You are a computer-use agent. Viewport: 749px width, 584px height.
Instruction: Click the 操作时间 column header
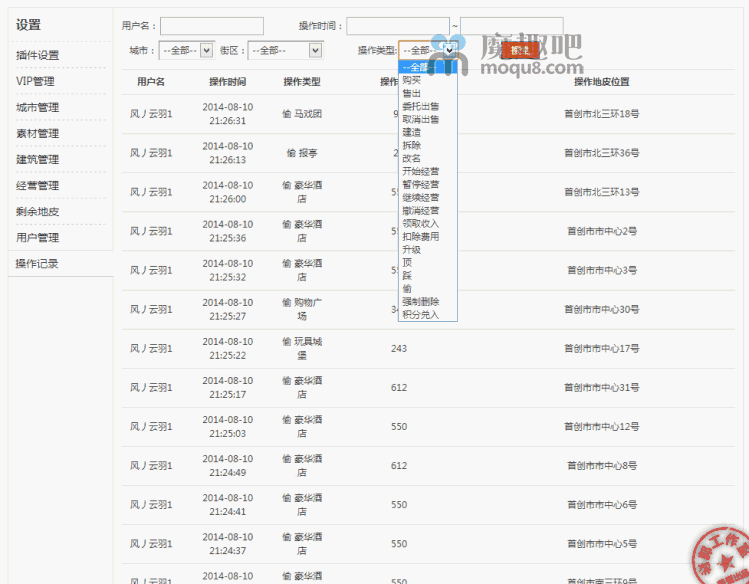coord(227,82)
